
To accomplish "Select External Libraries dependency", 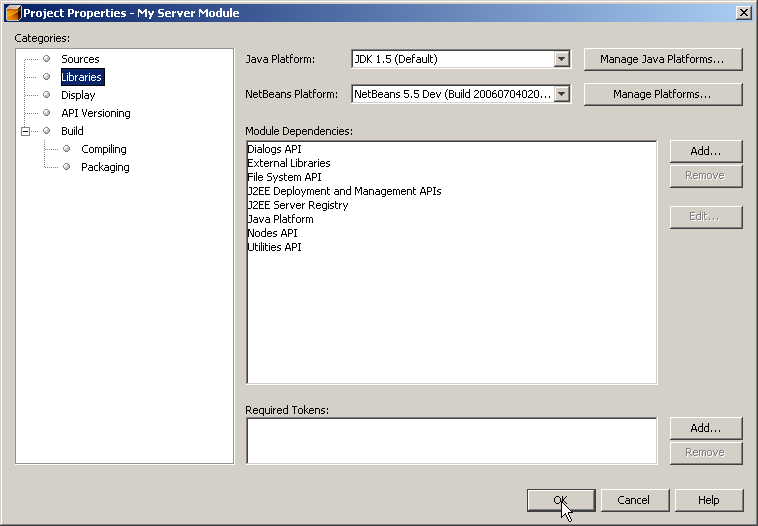I will pyautogui.click(x=289, y=163).
